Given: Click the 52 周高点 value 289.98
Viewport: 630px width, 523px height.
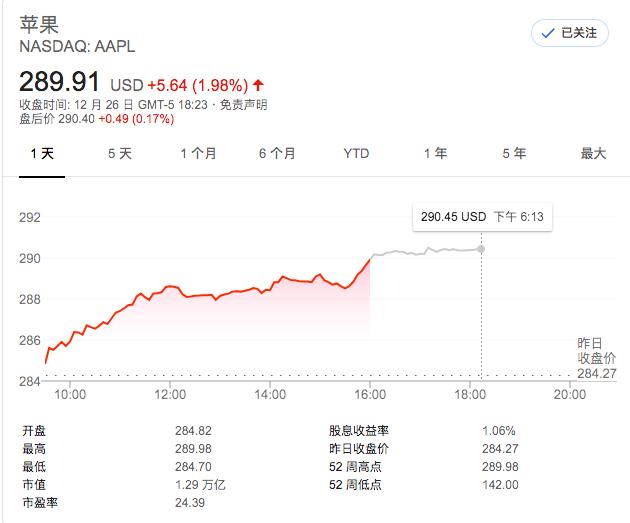Looking at the screenshot, I should point(500,467).
